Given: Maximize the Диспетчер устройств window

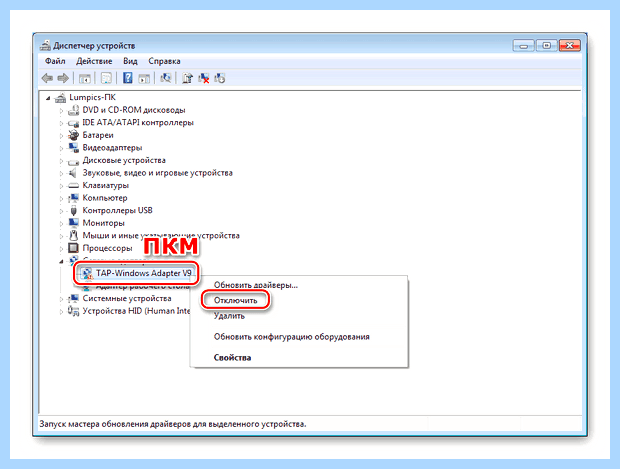Looking at the screenshot, I should [x=546, y=46].
